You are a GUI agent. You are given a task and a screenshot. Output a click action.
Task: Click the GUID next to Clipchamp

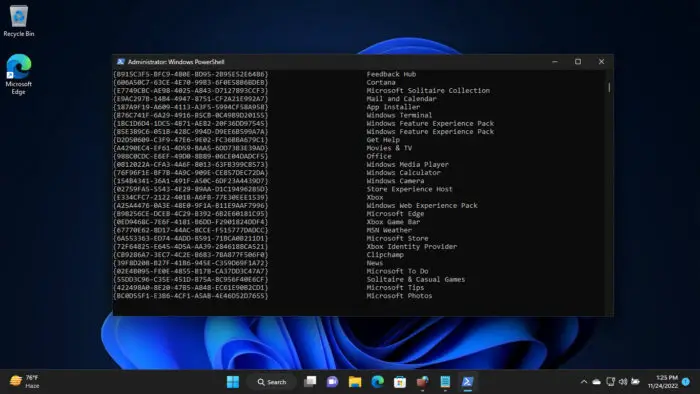[x=191, y=255]
